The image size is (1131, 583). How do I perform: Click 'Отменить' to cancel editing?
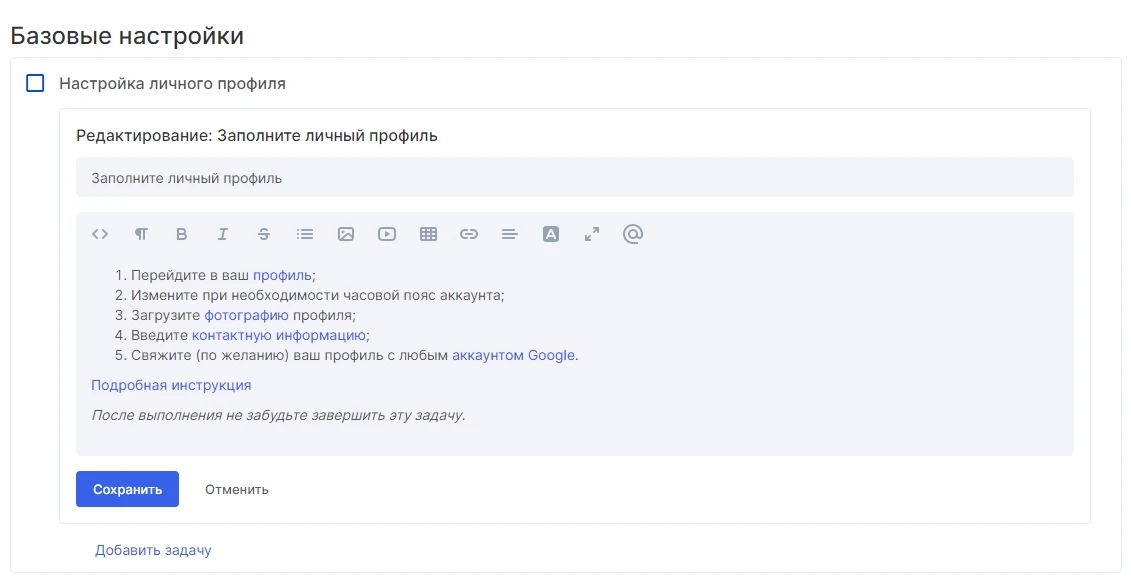(237, 489)
